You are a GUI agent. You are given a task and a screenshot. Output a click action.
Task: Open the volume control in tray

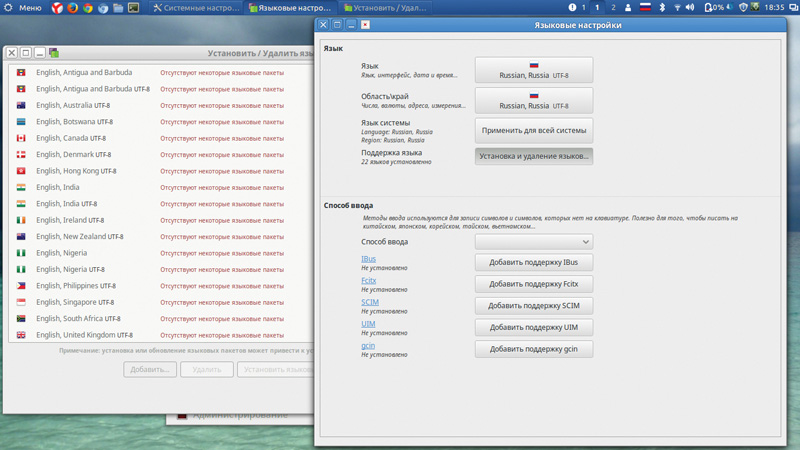[x=690, y=8]
